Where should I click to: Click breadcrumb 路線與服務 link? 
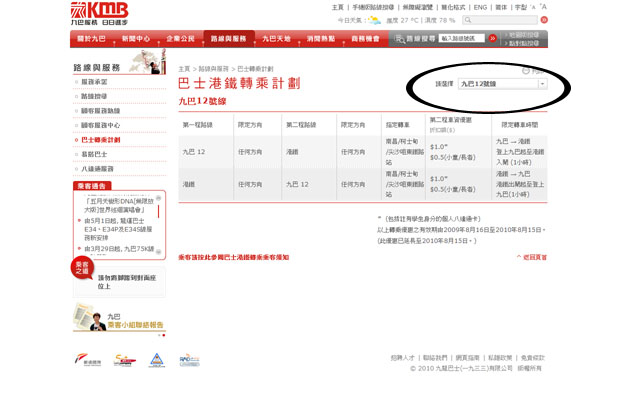(x=213, y=69)
